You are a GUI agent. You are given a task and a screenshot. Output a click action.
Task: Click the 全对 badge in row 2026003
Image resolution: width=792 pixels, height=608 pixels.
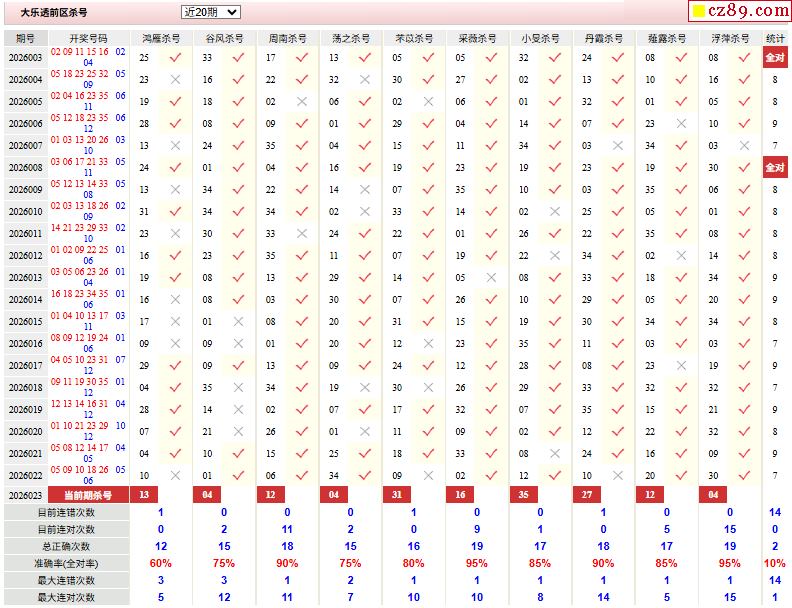[775, 57]
